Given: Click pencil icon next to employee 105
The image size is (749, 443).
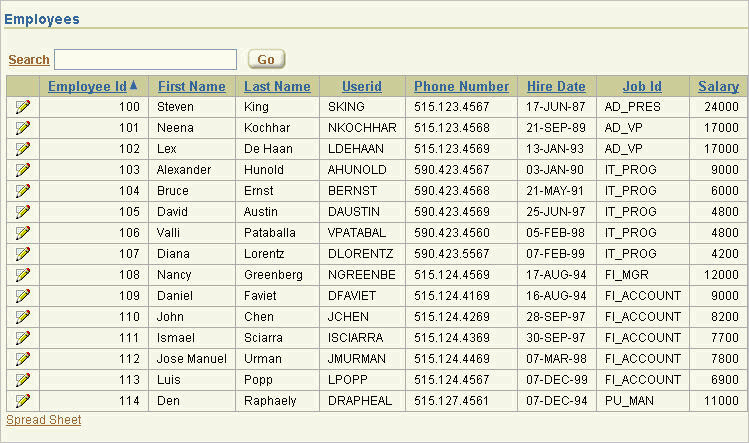Looking at the screenshot, I should (x=22, y=212).
